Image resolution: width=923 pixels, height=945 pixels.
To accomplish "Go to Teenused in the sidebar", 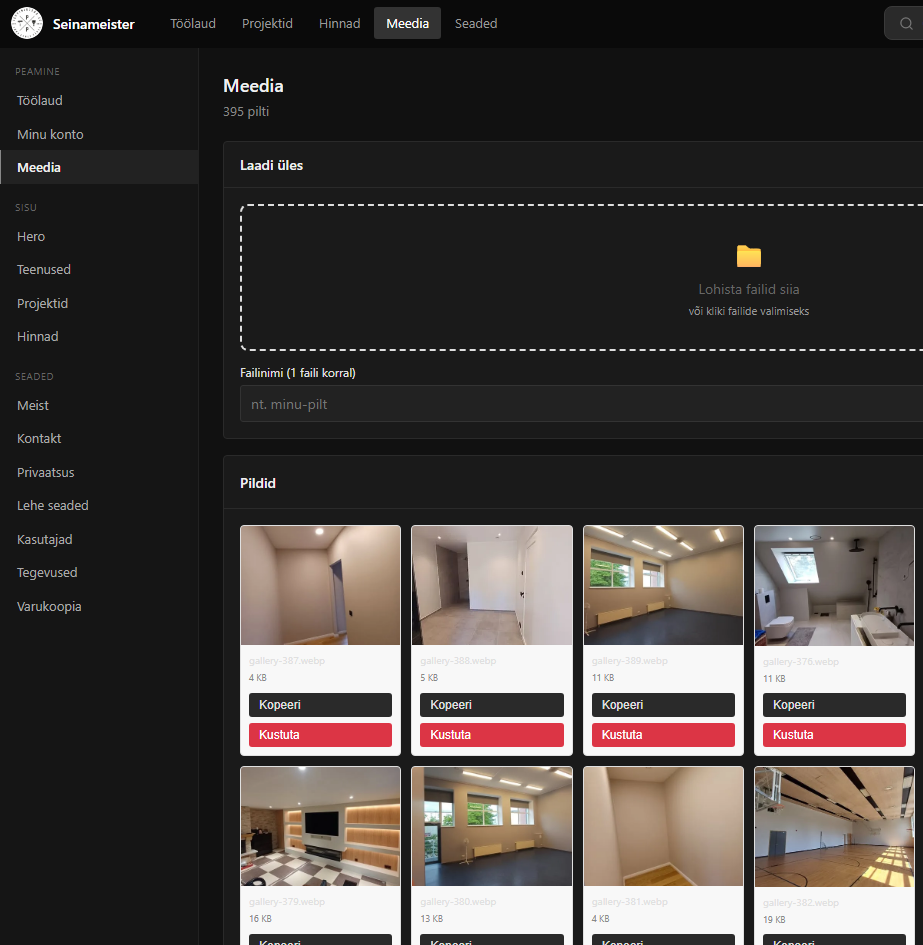I will pos(44,269).
